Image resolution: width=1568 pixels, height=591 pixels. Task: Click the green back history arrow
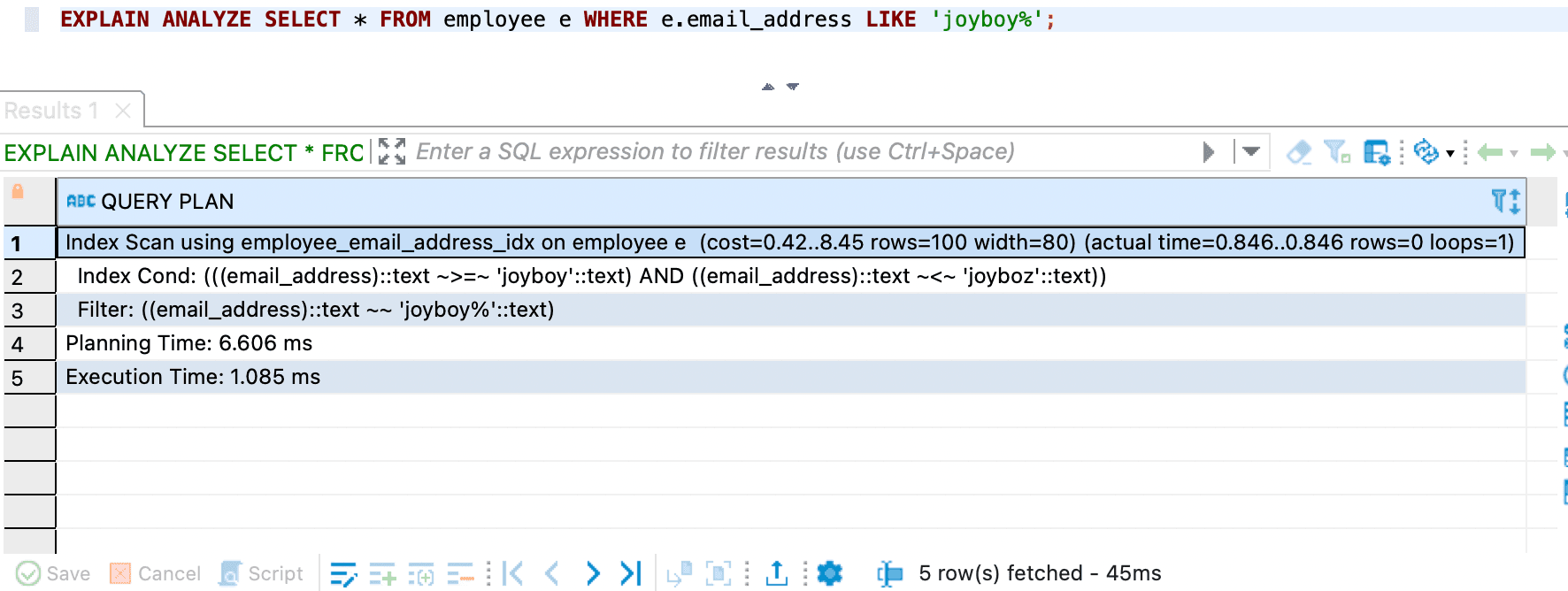[1490, 152]
